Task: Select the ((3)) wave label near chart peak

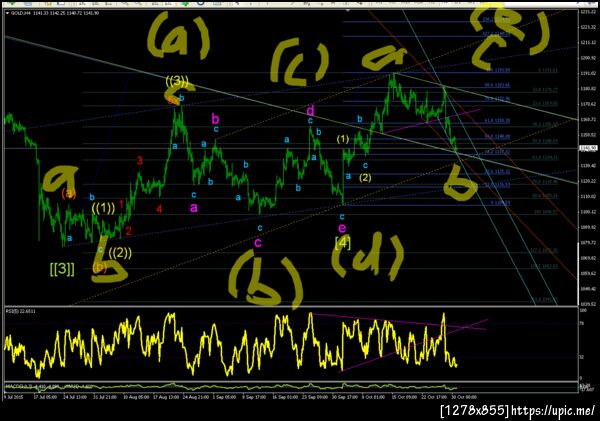Action: click(x=177, y=81)
